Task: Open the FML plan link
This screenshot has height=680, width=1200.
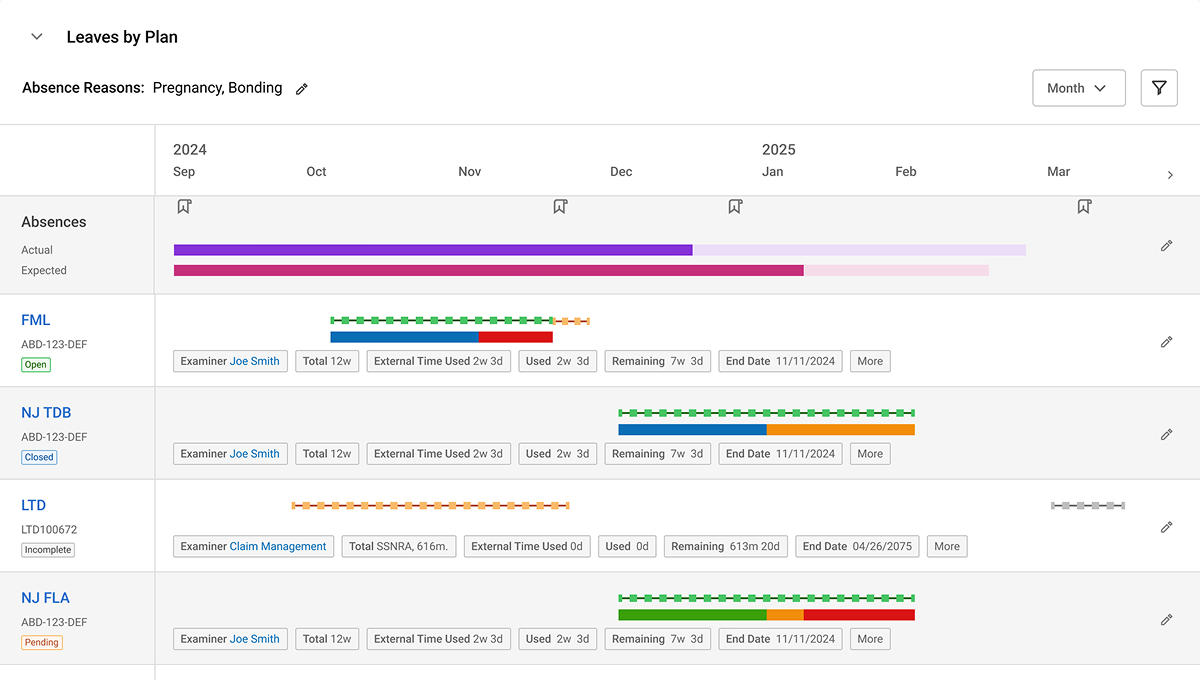Action: pyautogui.click(x=36, y=320)
